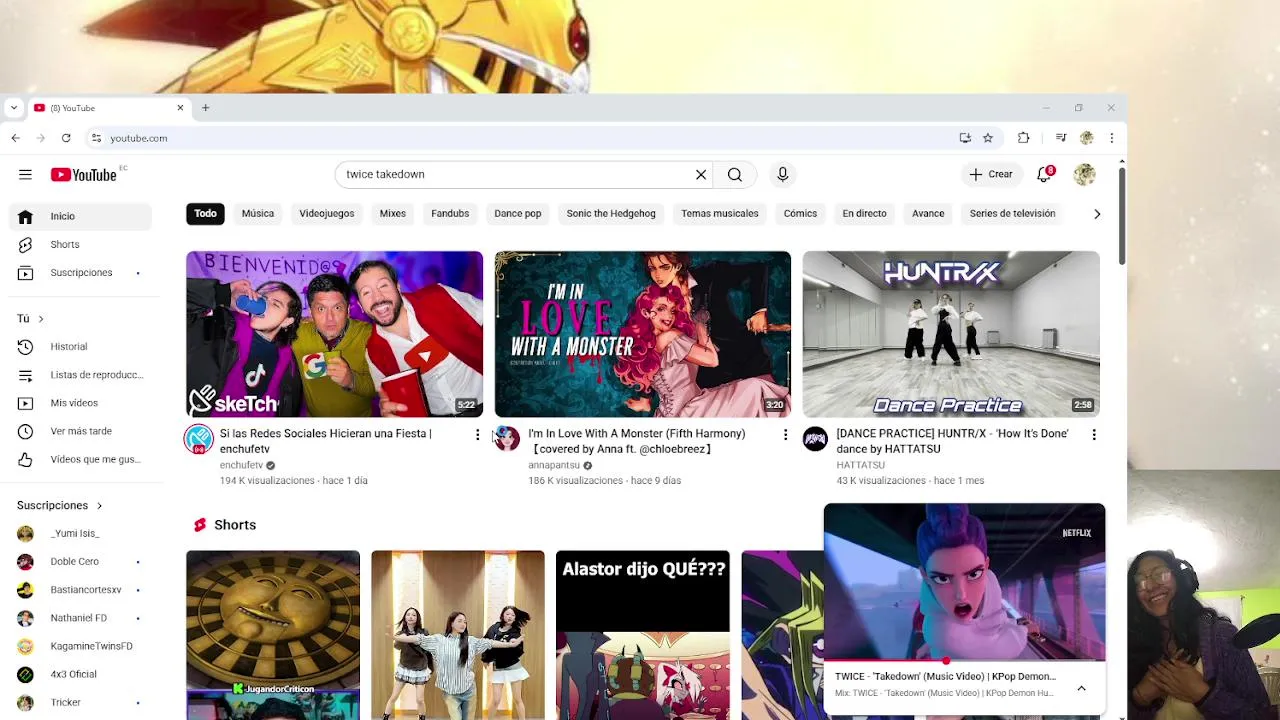The width and height of the screenshot is (1280, 720).
Task: Open the Alastor dijo QUÉ??? short
Action: (643, 635)
